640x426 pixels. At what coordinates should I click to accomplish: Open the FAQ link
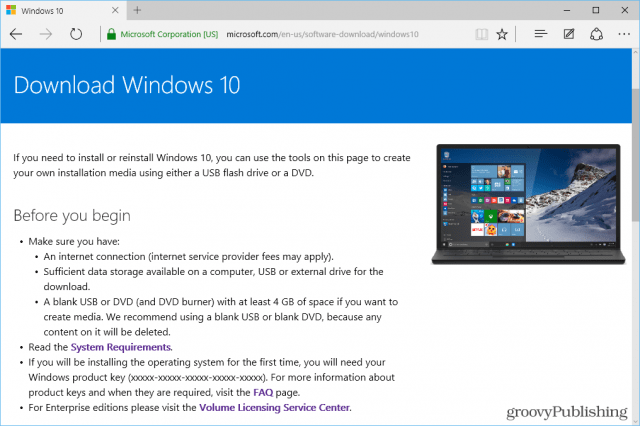click(x=263, y=393)
